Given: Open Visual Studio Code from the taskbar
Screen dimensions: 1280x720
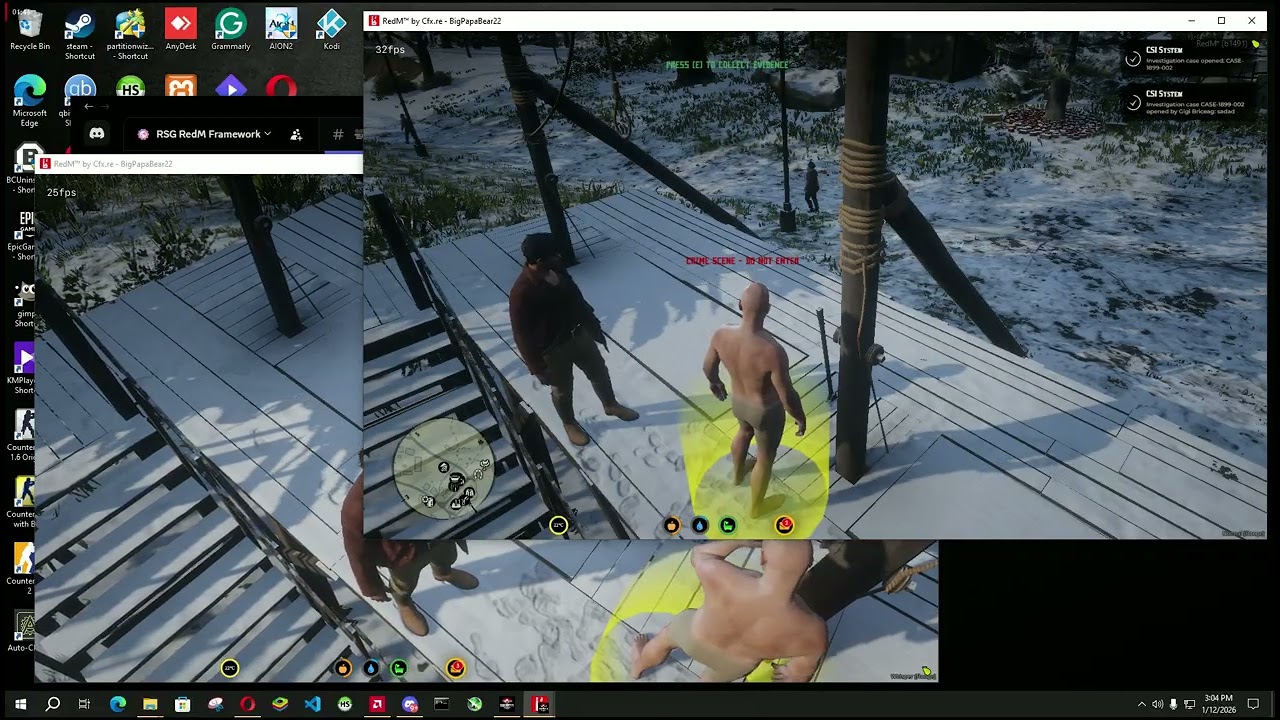Looking at the screenshot, I should 312,704.
